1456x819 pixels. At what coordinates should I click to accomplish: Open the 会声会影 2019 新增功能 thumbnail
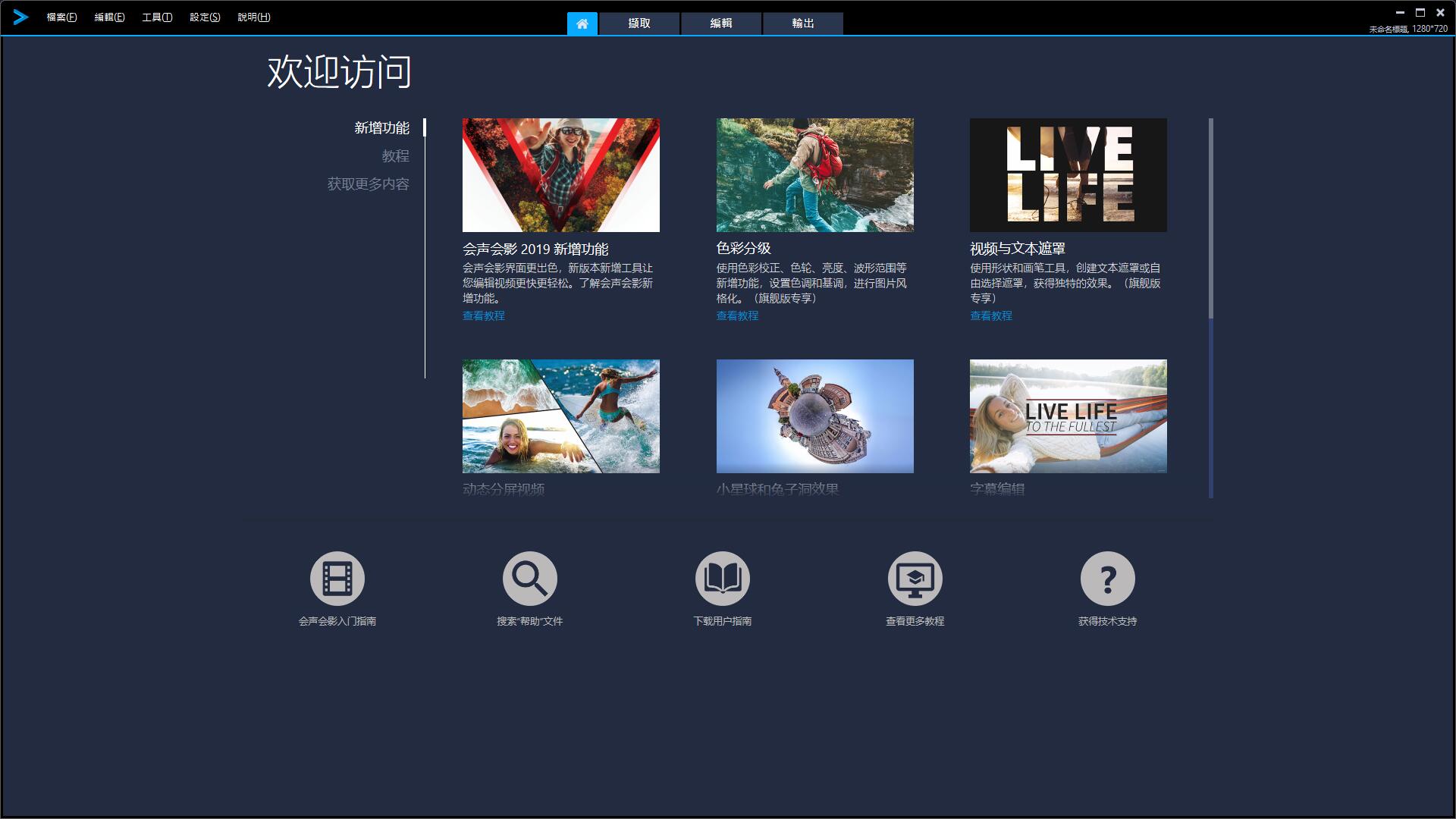click(x=561, y=175)
